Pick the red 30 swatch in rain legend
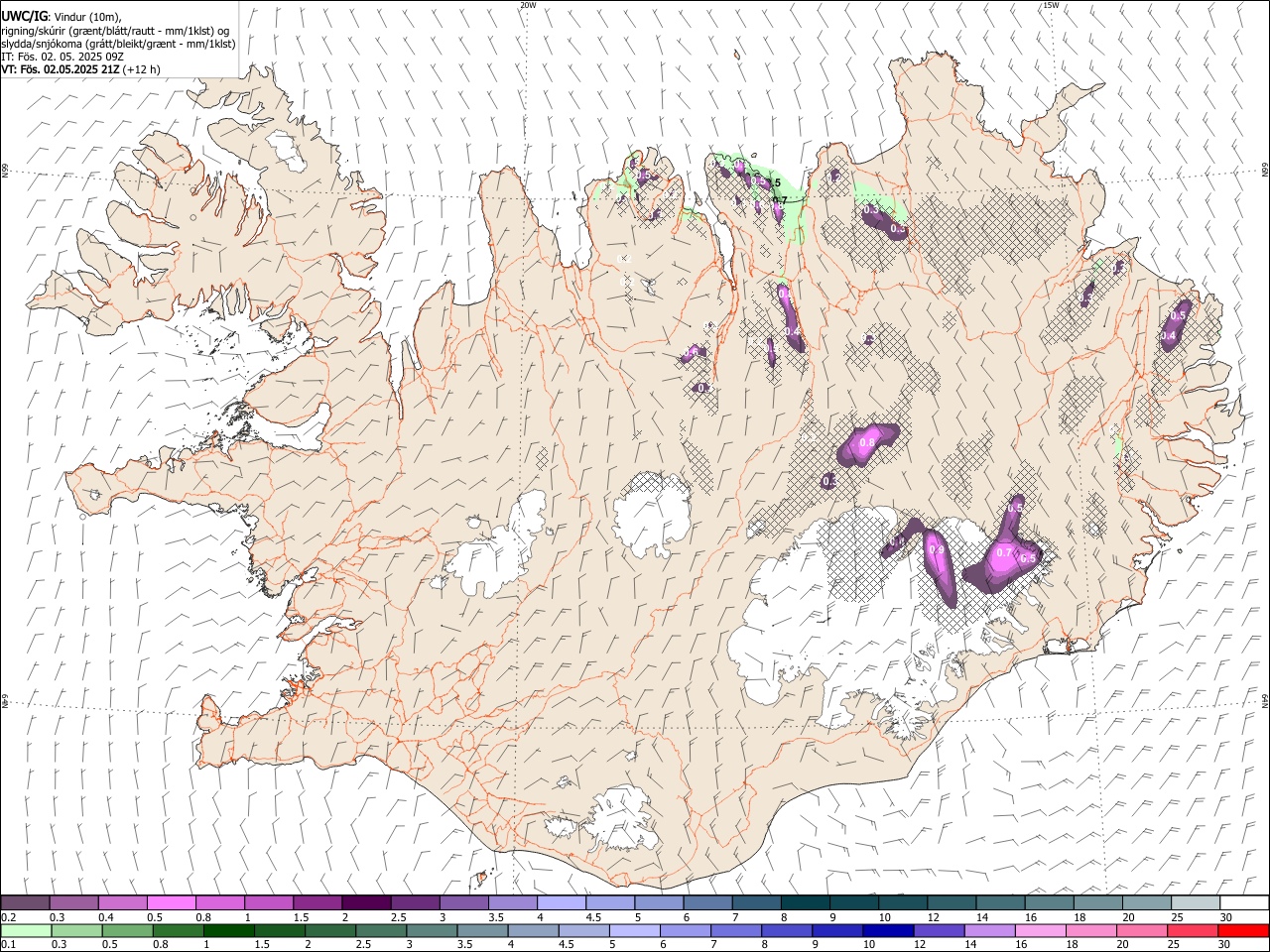Viewport: 1270px width, 952px height. (x=1243, y=930)
